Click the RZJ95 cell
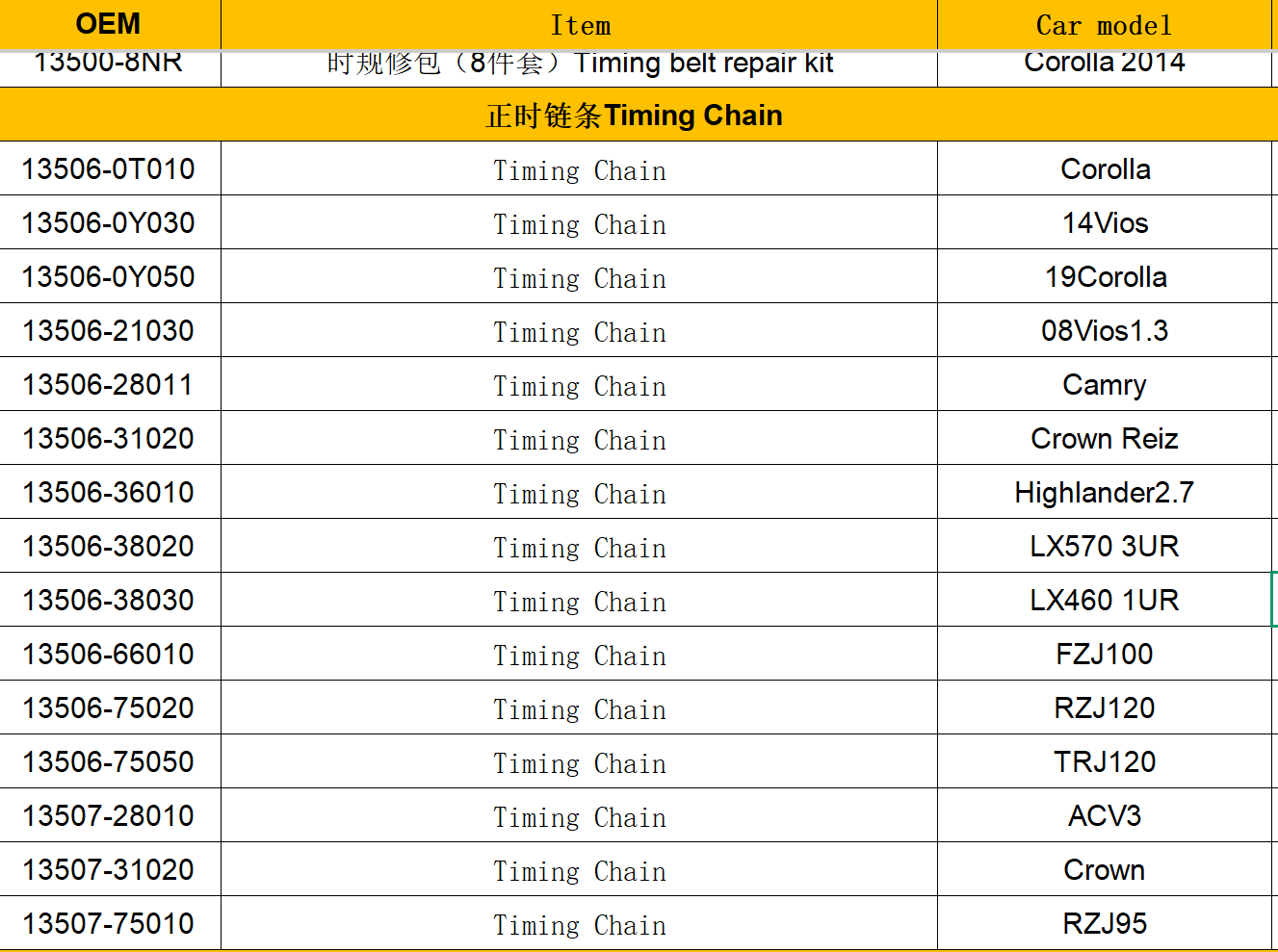 [x=1105, y=924]
